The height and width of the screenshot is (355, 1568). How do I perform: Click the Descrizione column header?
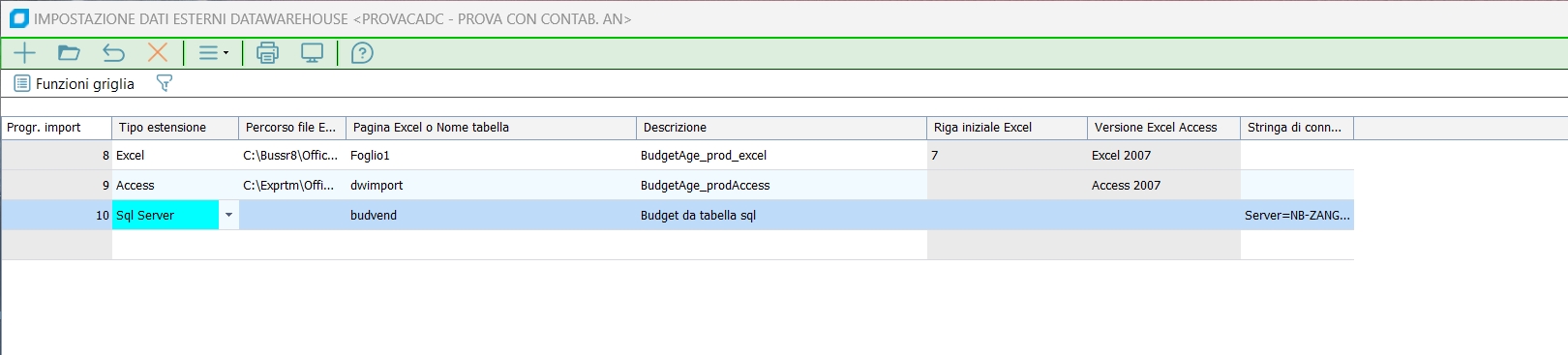pyautogui.click(x=781, y=128)
